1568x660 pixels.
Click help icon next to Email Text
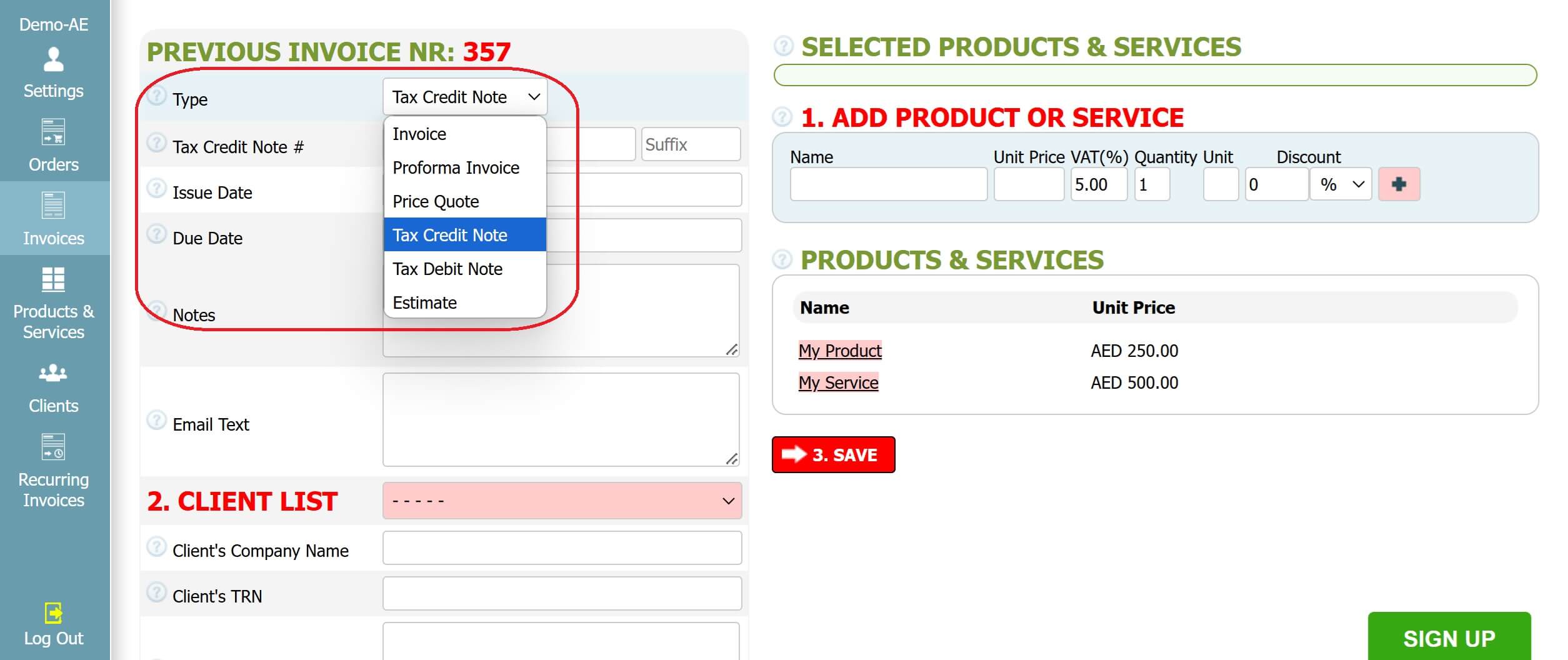pyautogui.click(x=156, y=420)
